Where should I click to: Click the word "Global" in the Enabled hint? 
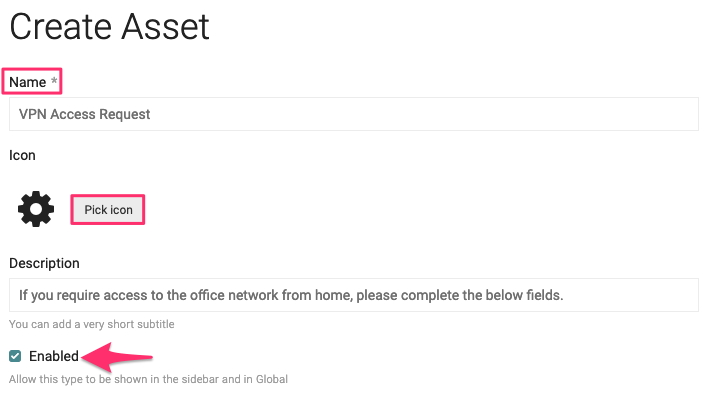[x=269, y=379]
